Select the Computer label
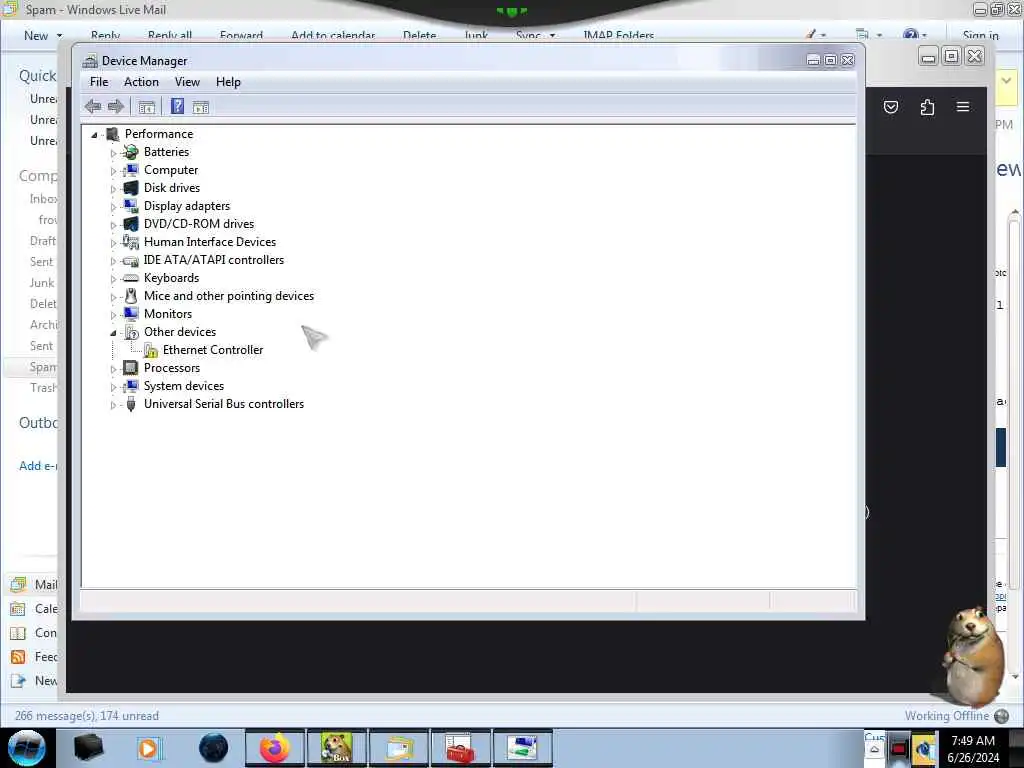 tap(170, 170)
